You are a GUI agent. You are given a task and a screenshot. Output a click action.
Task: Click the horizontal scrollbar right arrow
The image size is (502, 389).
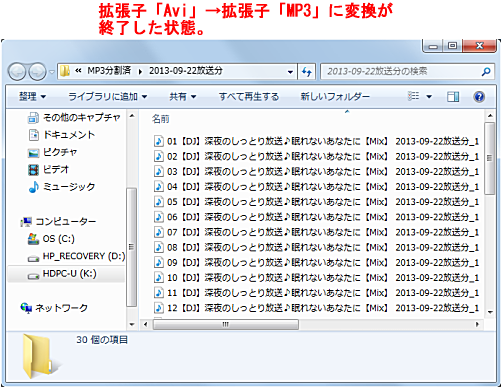tap(477, 324)
